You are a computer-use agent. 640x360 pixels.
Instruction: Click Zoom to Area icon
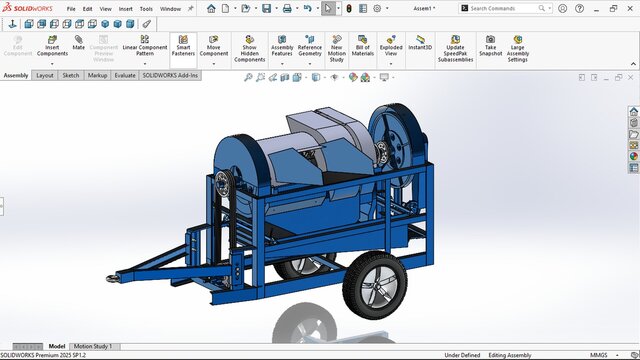[260, 77]
